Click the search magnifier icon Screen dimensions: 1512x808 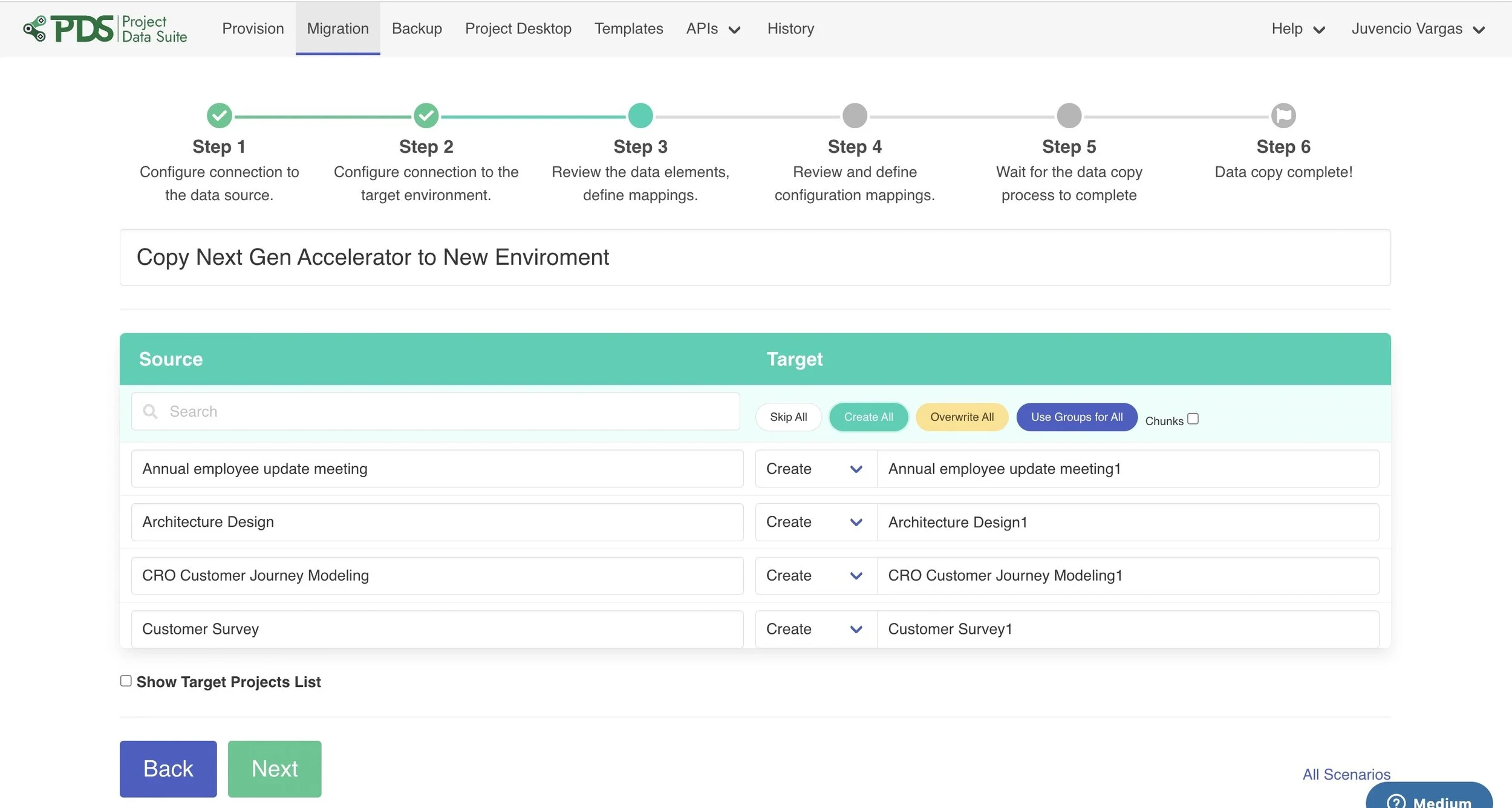[x=150, y=411]
